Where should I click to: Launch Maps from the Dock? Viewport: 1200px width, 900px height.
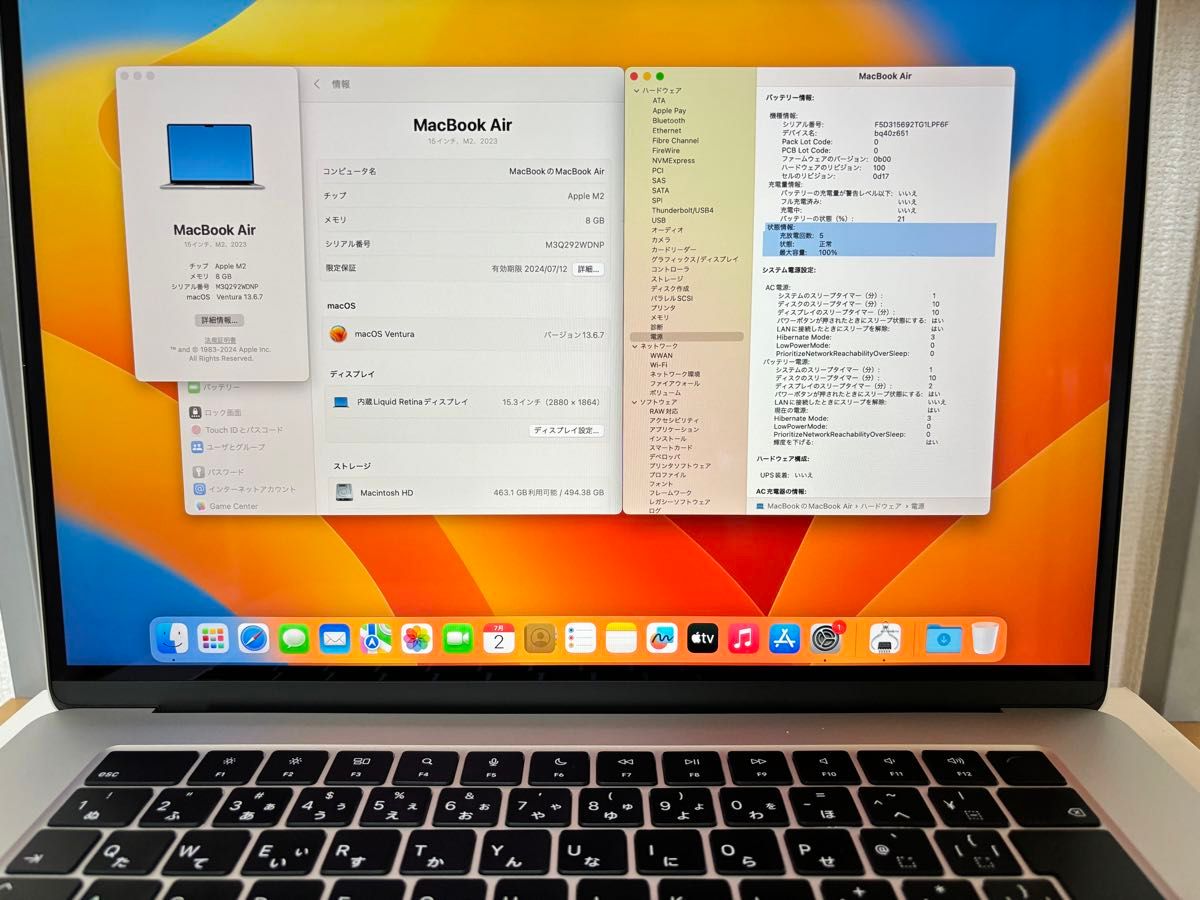pyautogui.click(x=376, y=637)
